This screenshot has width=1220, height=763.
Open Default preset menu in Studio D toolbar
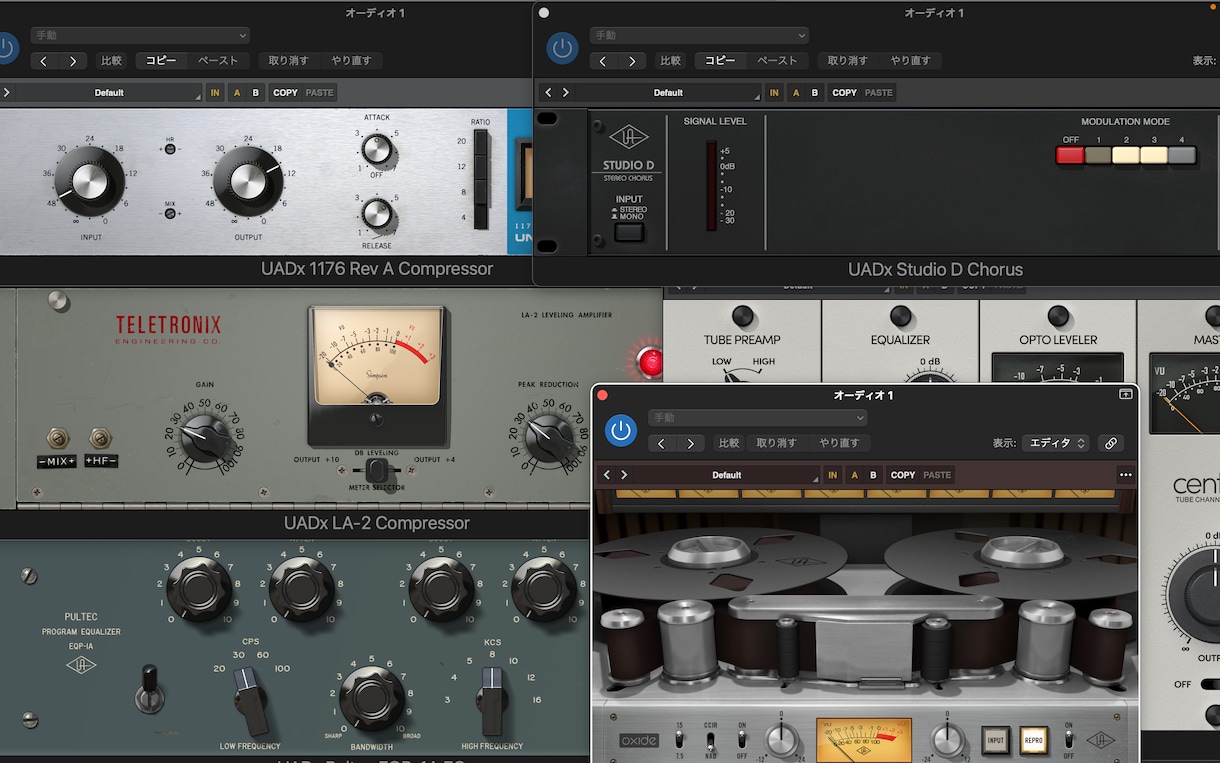pos(668,93)
